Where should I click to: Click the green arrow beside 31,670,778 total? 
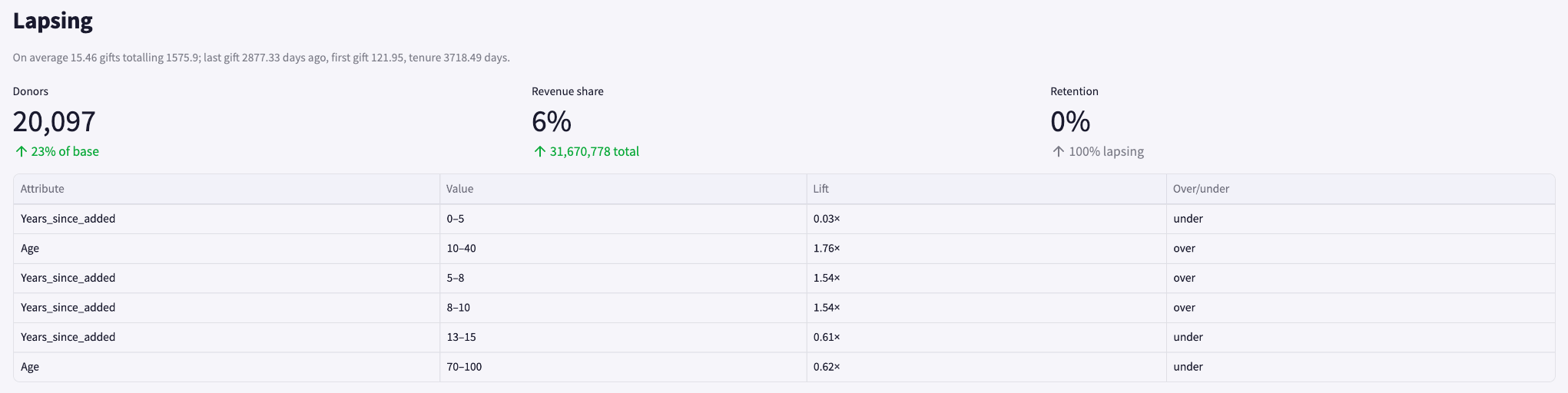(x=540, y=152)
